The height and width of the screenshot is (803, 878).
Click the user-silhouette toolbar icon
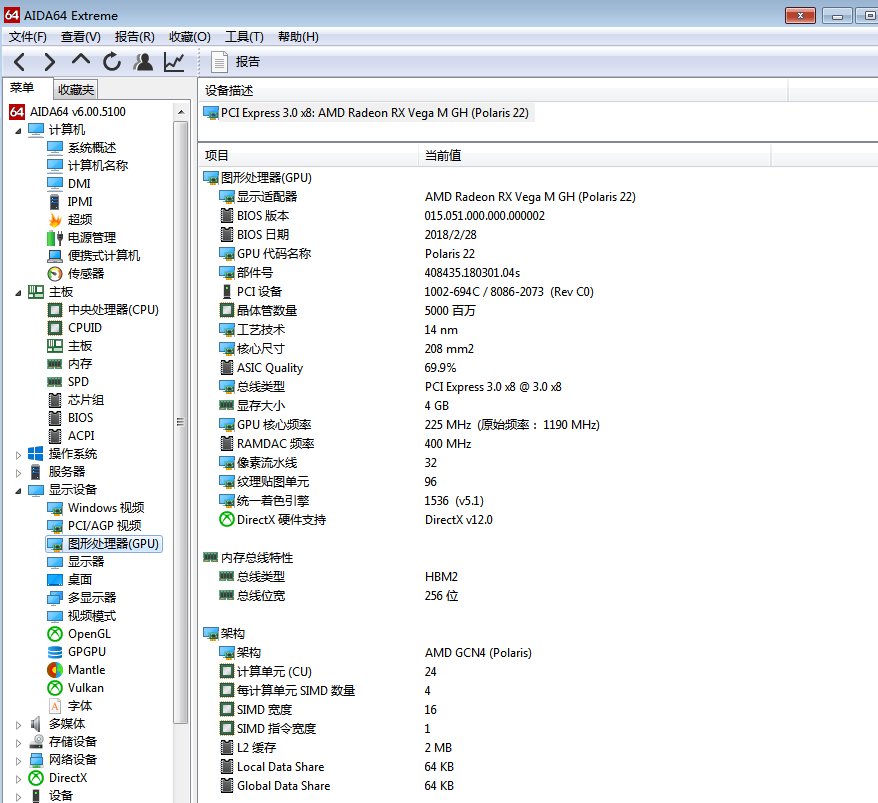pos(143,62)
